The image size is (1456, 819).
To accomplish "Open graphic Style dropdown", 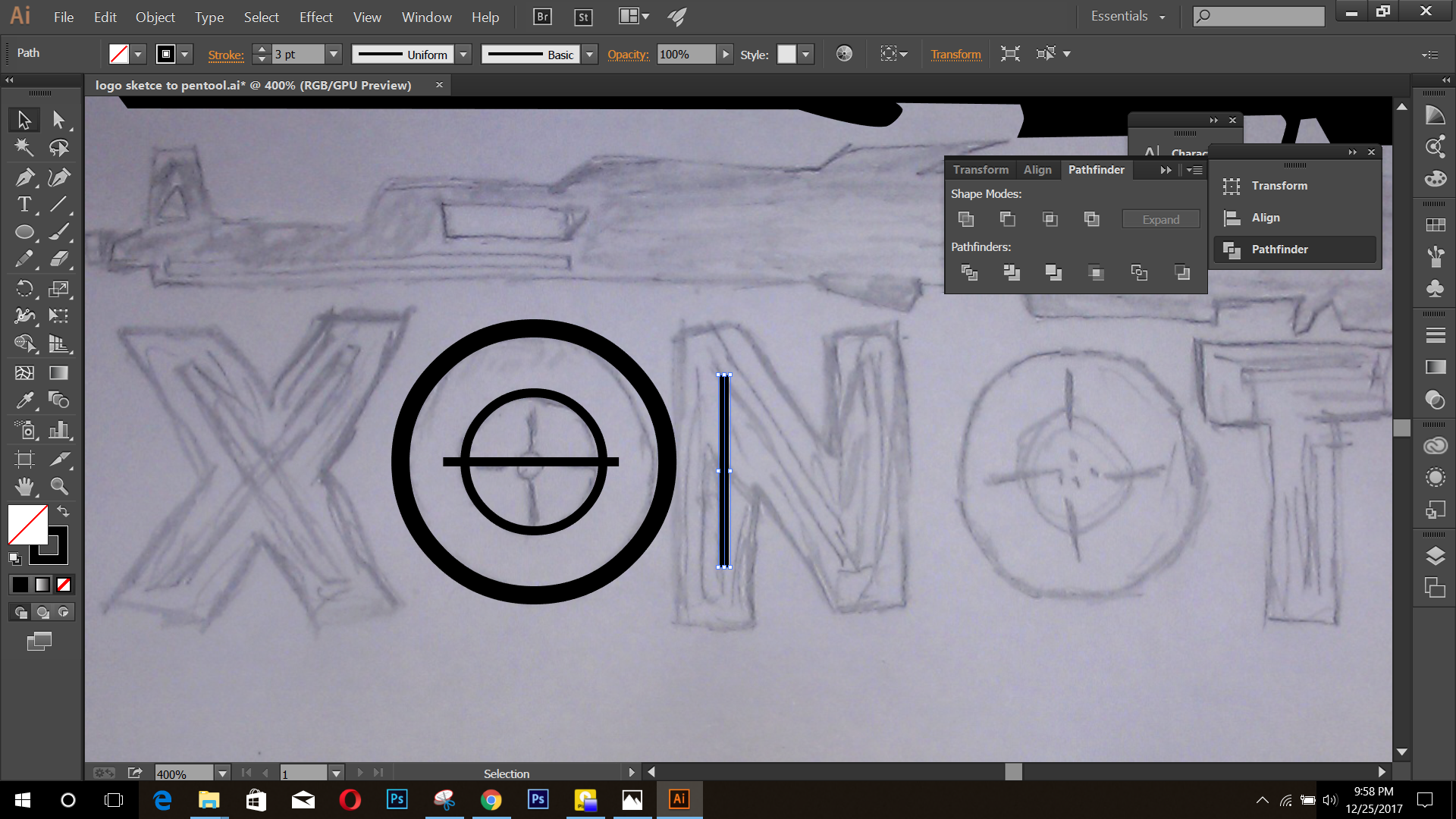I will tap(806, 55).
